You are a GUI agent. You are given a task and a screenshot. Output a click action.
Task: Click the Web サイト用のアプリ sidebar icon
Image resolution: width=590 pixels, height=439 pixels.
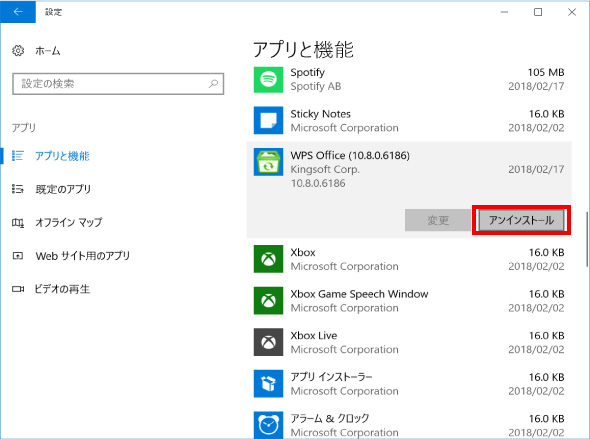(18, 256)
